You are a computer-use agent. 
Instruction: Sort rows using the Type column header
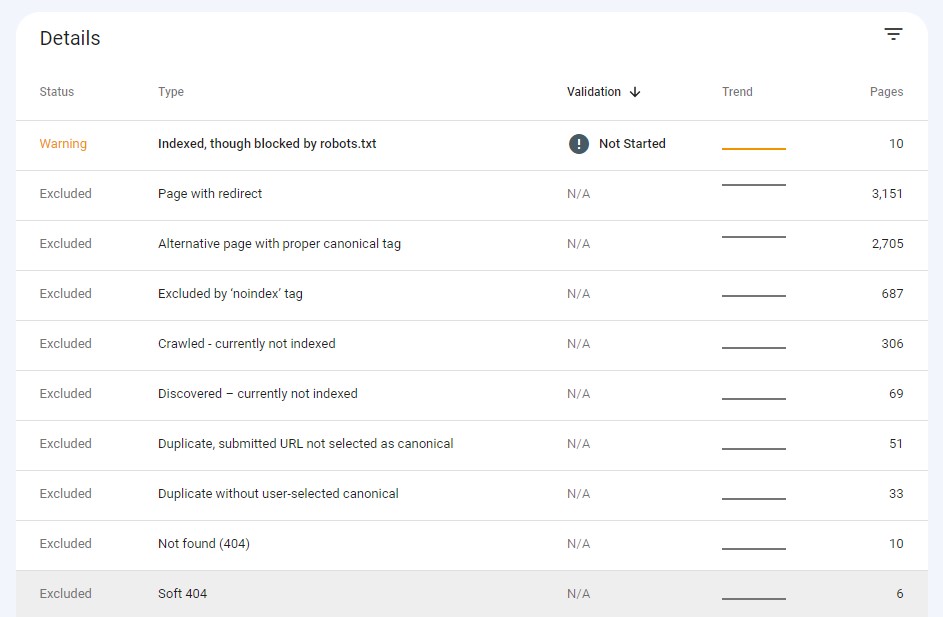pyautogui.click(x=171, y=91)
